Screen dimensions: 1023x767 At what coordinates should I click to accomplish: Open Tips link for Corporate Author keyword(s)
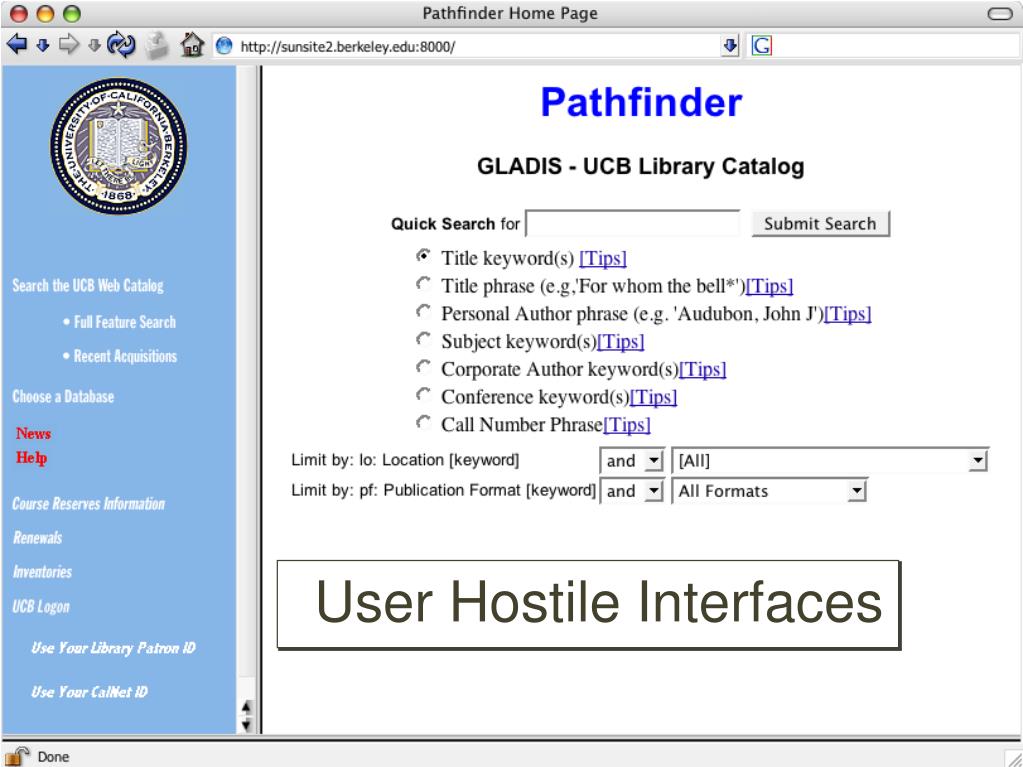point(703,370)
